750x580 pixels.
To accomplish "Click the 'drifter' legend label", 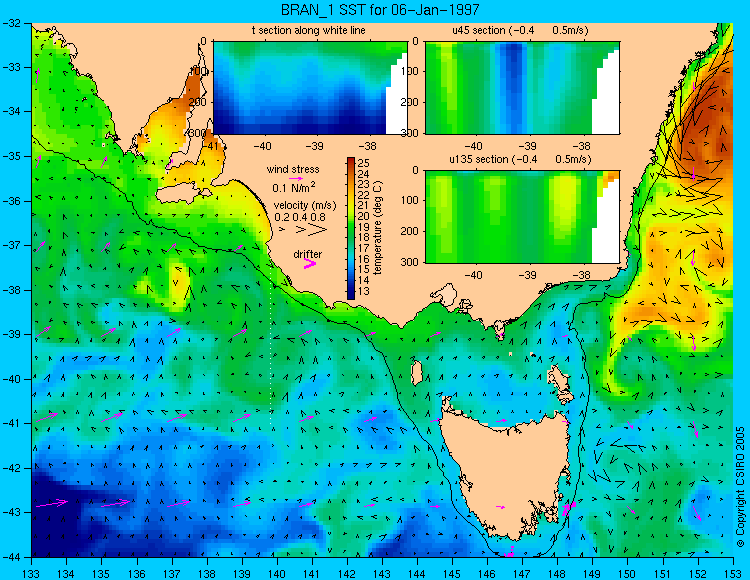I will (x=308, y=254).
